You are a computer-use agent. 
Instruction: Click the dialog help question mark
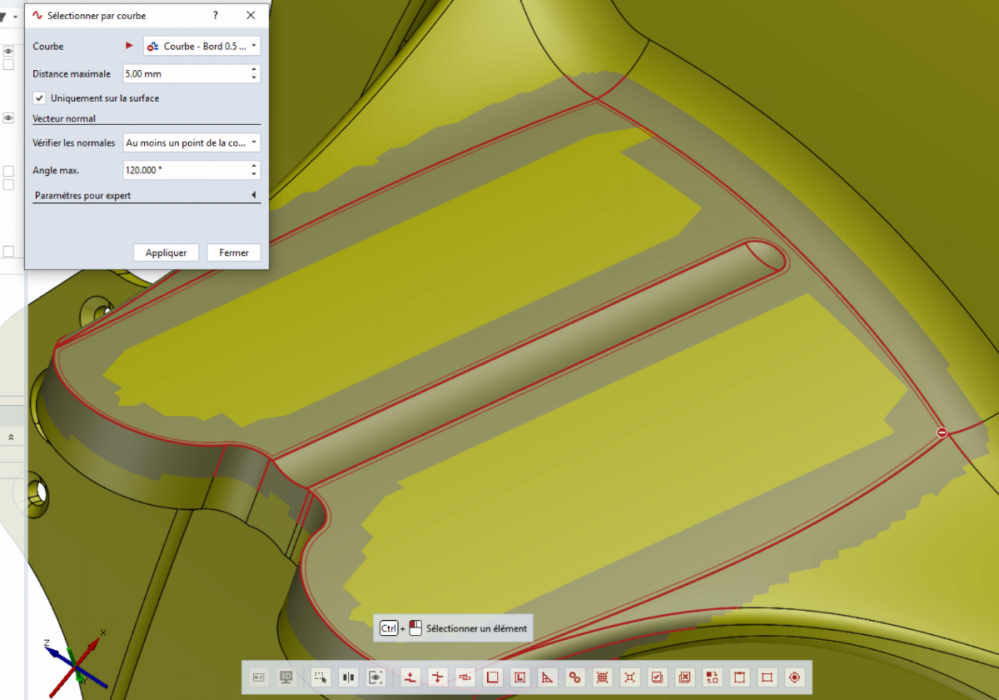click(216, 16)
